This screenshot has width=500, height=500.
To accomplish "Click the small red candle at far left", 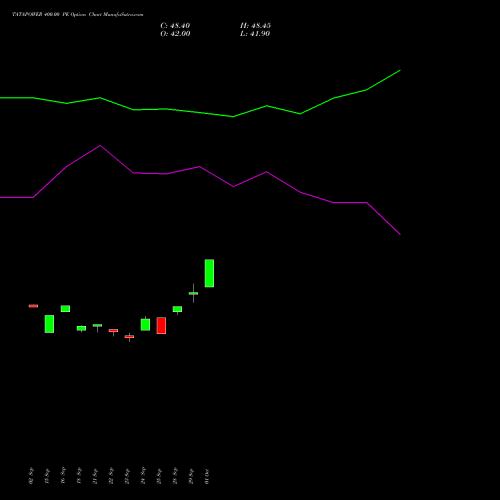I will point(33,306).
